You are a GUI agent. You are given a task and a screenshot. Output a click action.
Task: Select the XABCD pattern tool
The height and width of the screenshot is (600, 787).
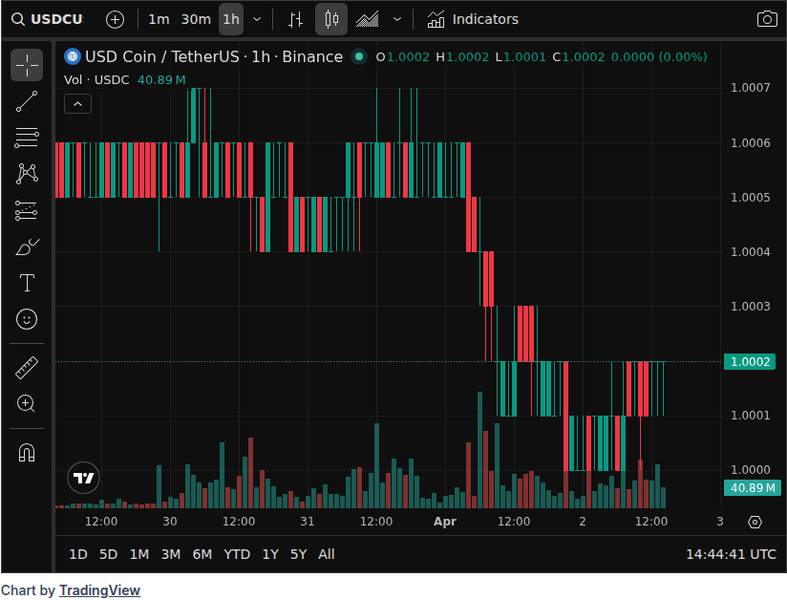(x=27, y=174)
